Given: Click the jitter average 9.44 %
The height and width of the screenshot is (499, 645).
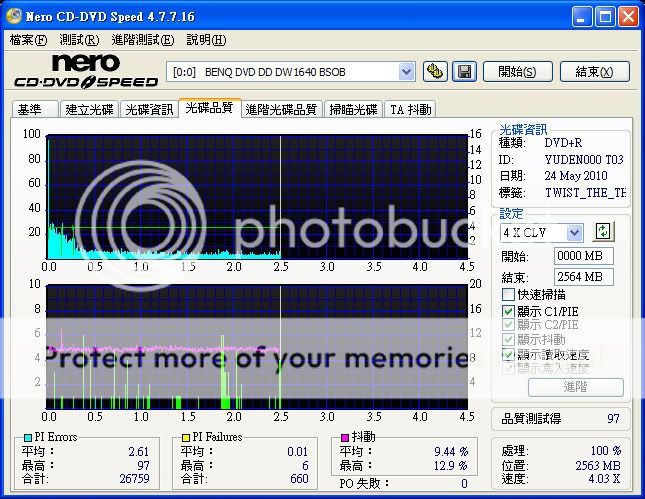Looking at the screenshot, I should 451,451.
